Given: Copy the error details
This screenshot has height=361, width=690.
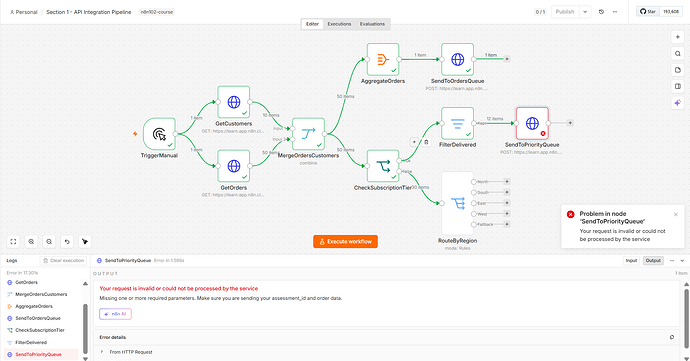Looking at the screenshot, I should 672,337.
